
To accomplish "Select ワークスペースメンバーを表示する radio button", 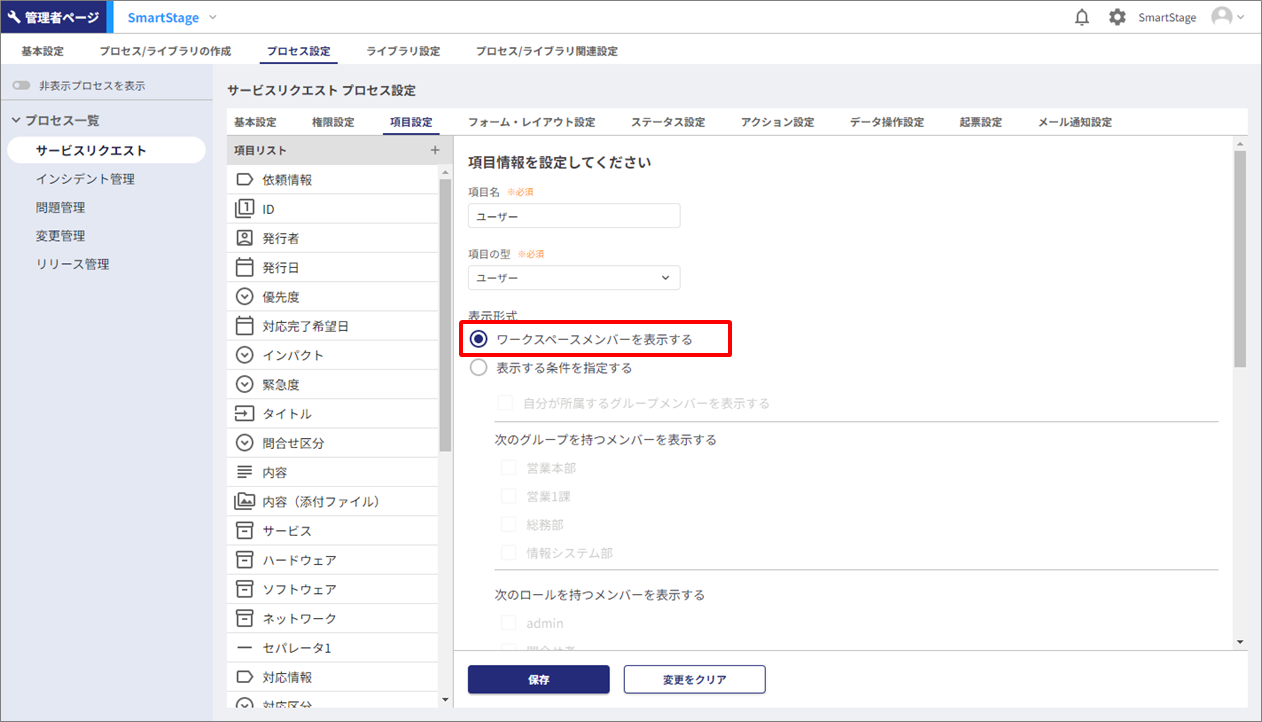I will click(x=479, y=339).
